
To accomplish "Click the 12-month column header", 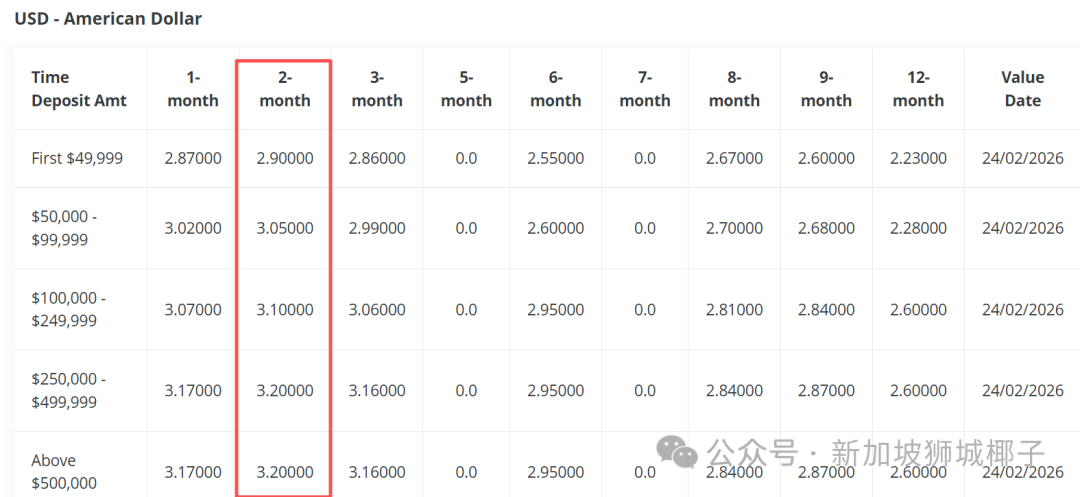I will click(918, 89).
